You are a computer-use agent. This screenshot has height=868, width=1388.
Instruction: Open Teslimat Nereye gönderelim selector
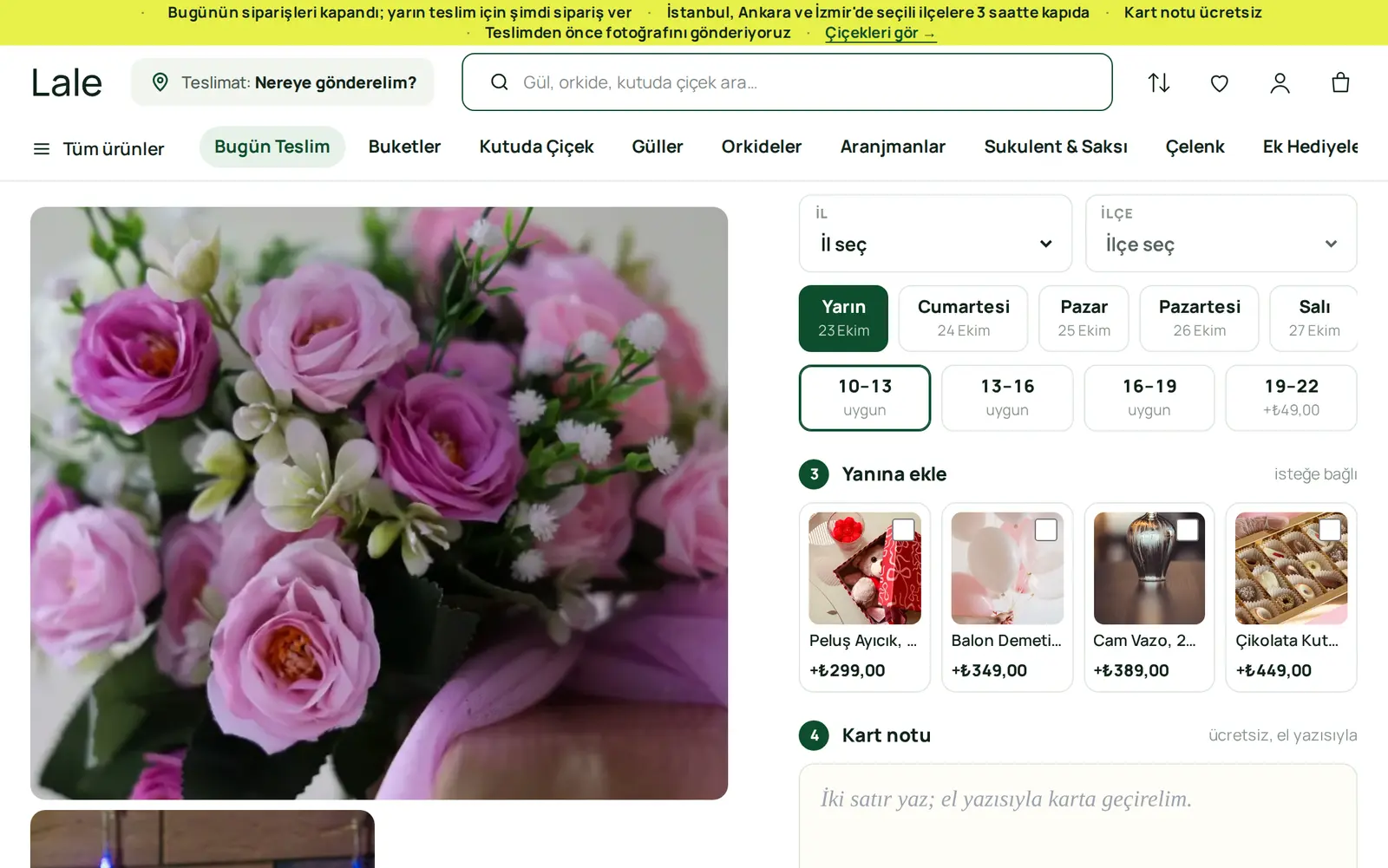click(x=283, y=82)
